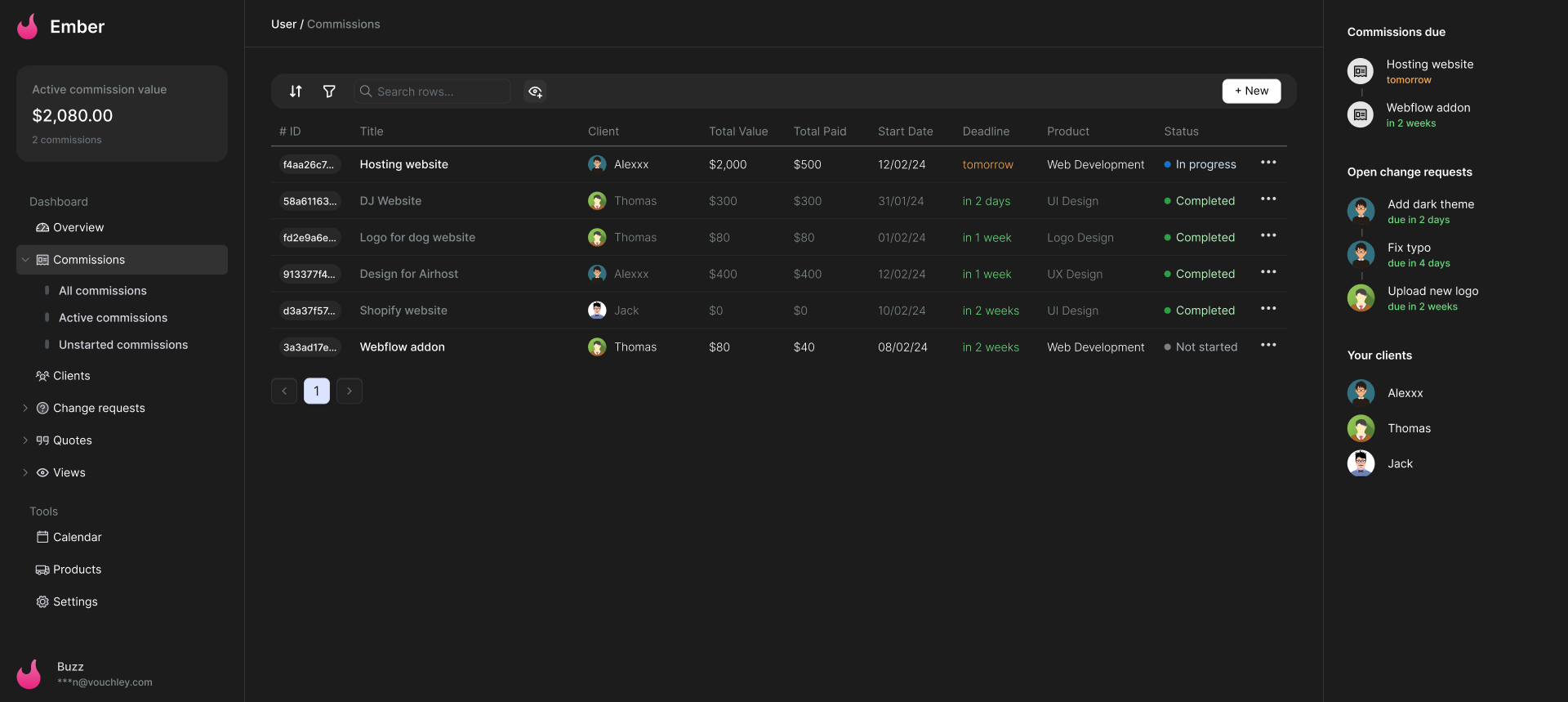The image size is (1568, 702).
Task: Open Views in the sidebar
Action: (x=69, y=472)
